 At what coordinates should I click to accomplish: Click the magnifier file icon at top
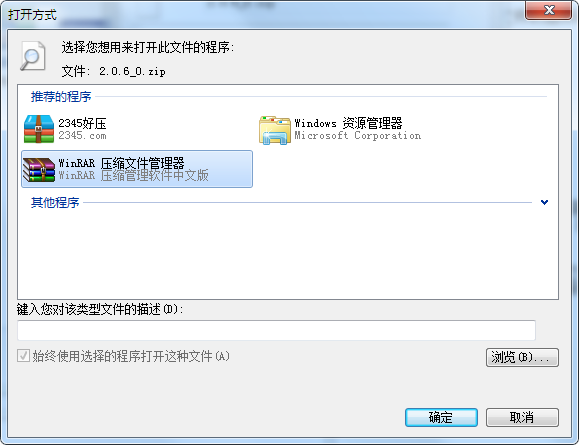(32, 56)
